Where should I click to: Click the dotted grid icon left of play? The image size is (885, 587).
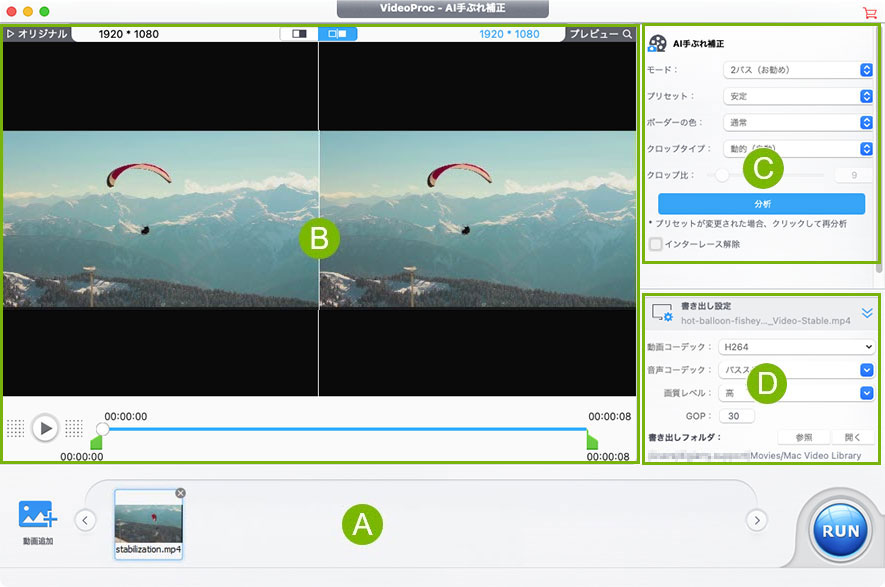tap(15, 428)
